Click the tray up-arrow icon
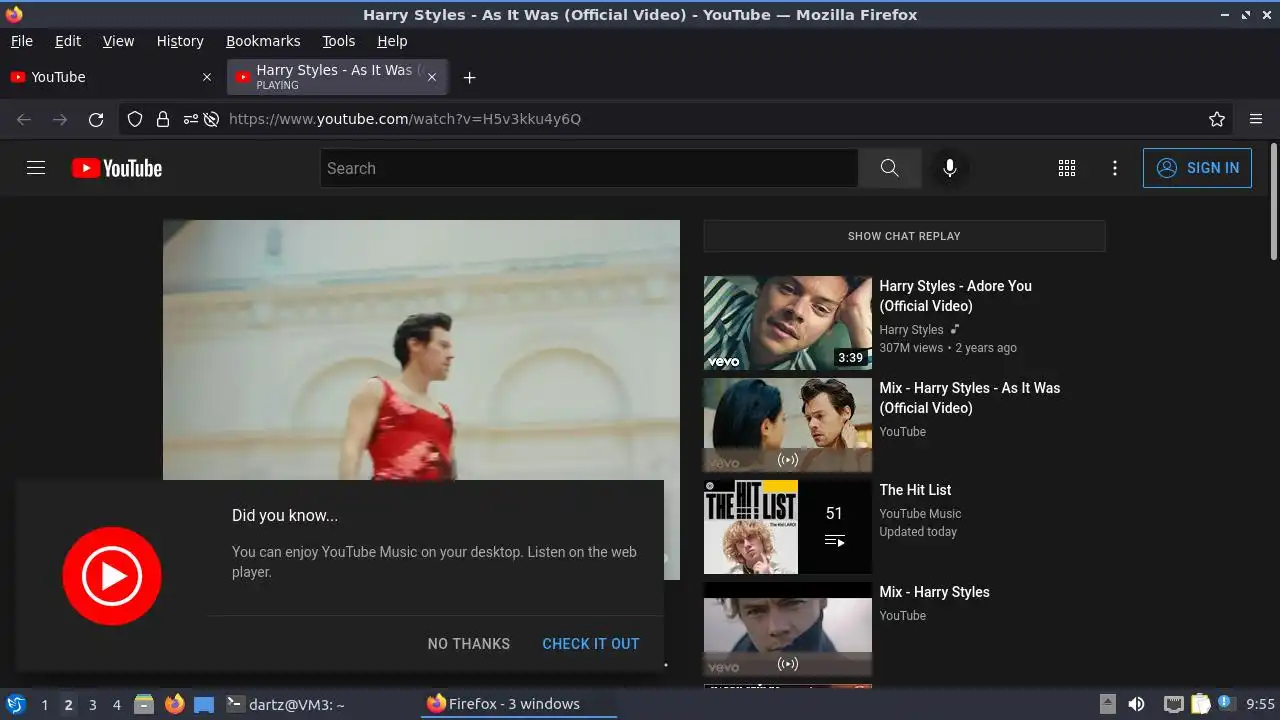This screenshot has width=1280, height=720. click(1108, 704)
